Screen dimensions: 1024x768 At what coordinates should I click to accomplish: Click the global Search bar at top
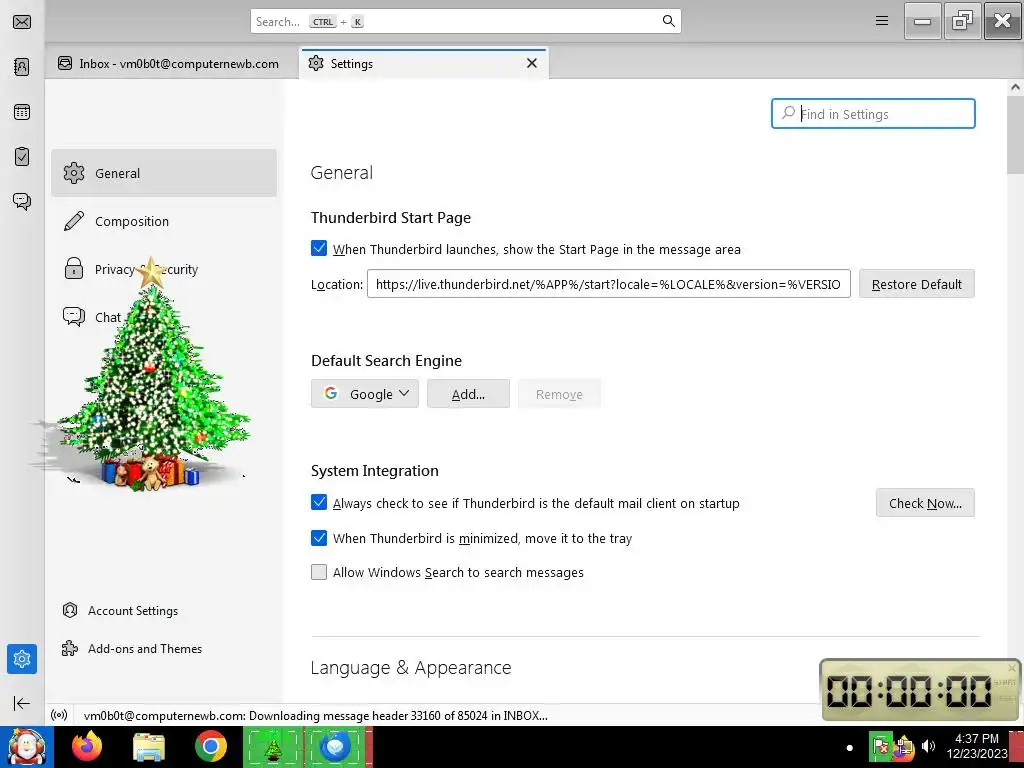(466, 21)
